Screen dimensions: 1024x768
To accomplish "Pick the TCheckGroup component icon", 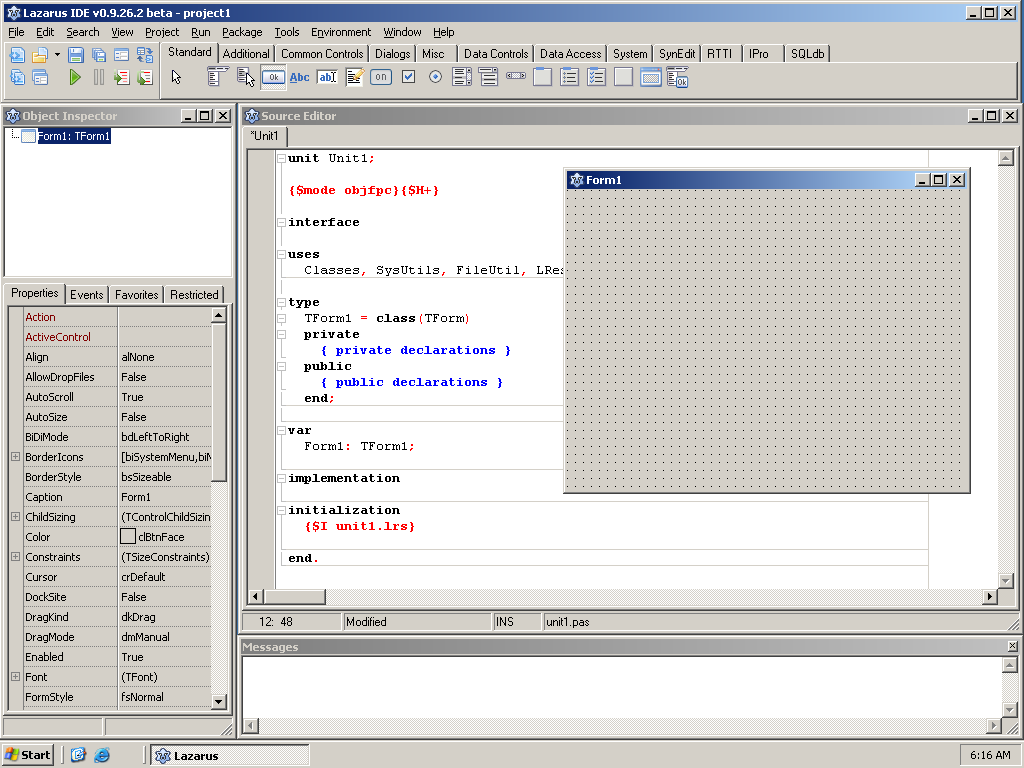I will point(596,77).
